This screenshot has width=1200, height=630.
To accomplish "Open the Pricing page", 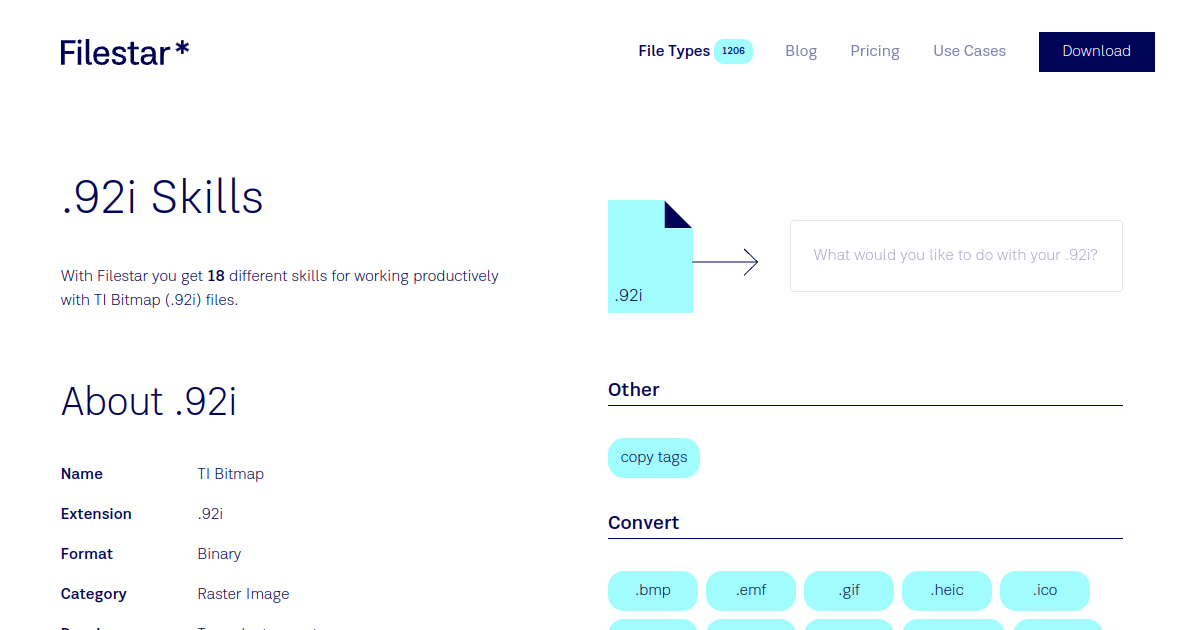I will click(x=875, y=51).
